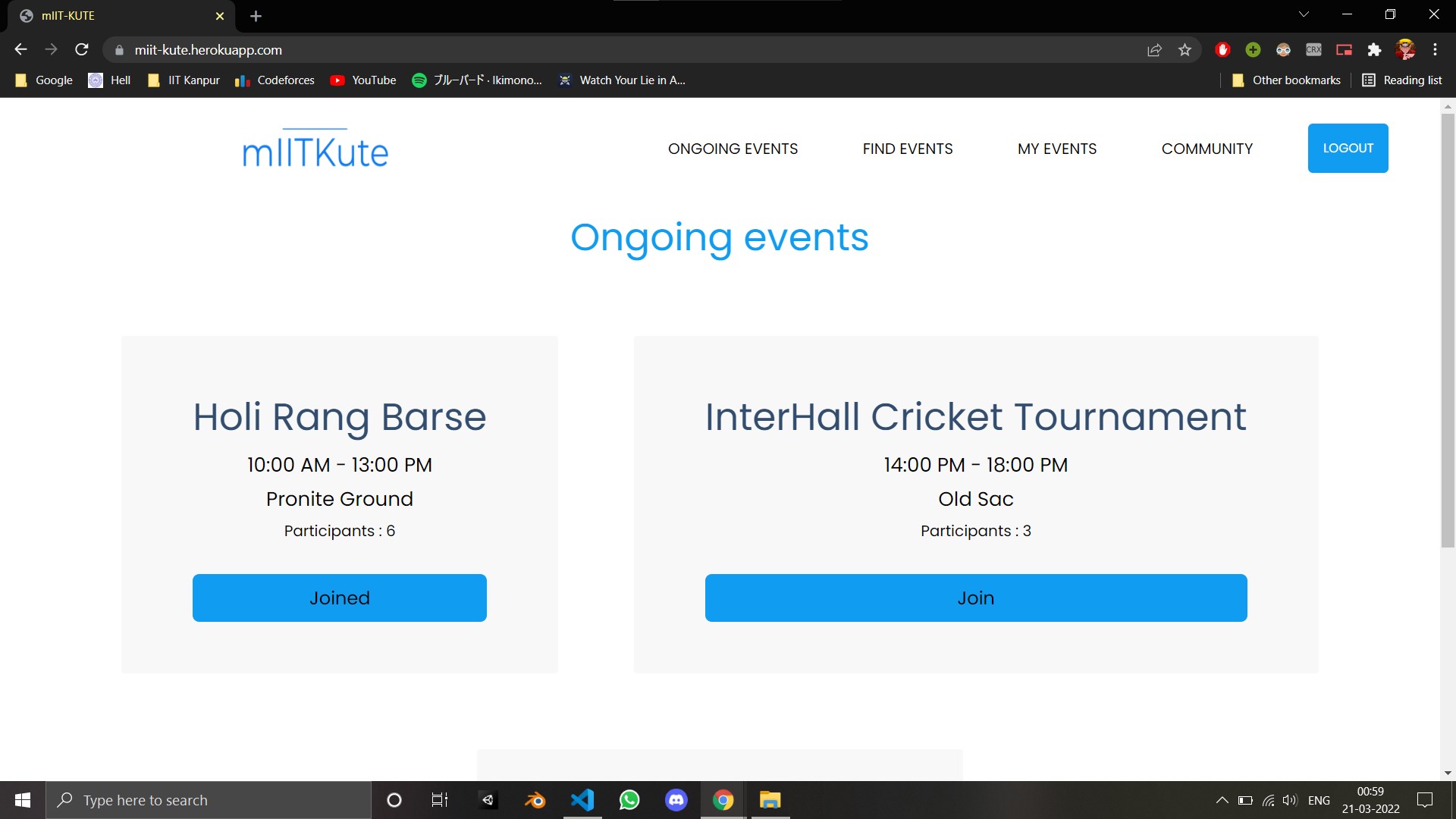Screen dimensions: 1456x819
Task: Open the notifications action center
Action: point(1425,800)
